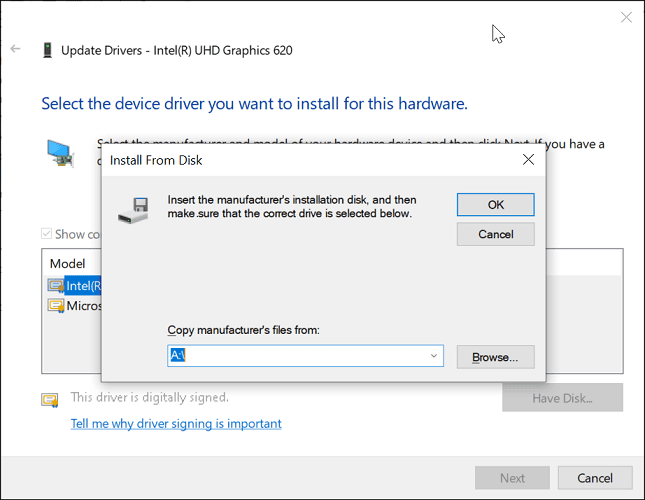Cancel the Install From Disk dialog
The width and height of the screenshot is (645, 500).
point(495,234)
